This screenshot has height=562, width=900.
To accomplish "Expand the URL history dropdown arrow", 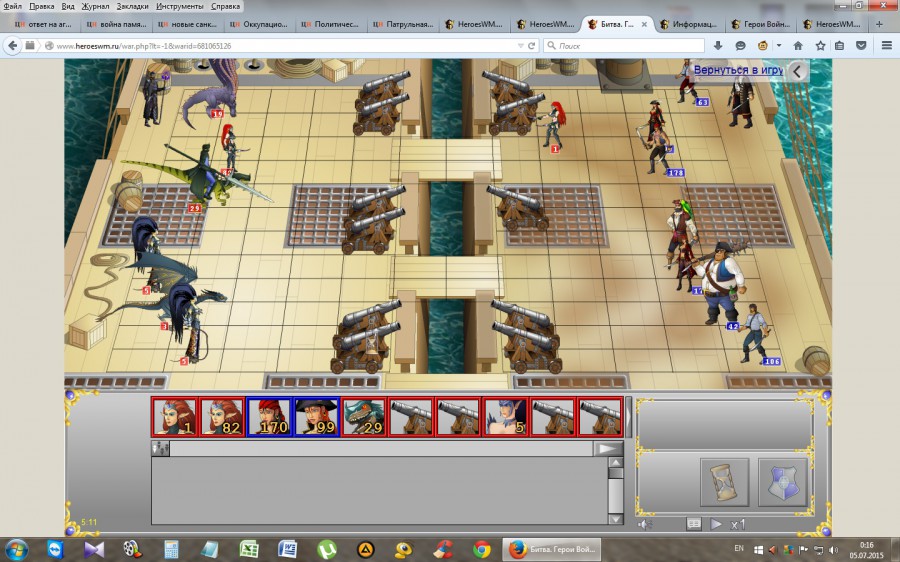I will pos(520,45).
